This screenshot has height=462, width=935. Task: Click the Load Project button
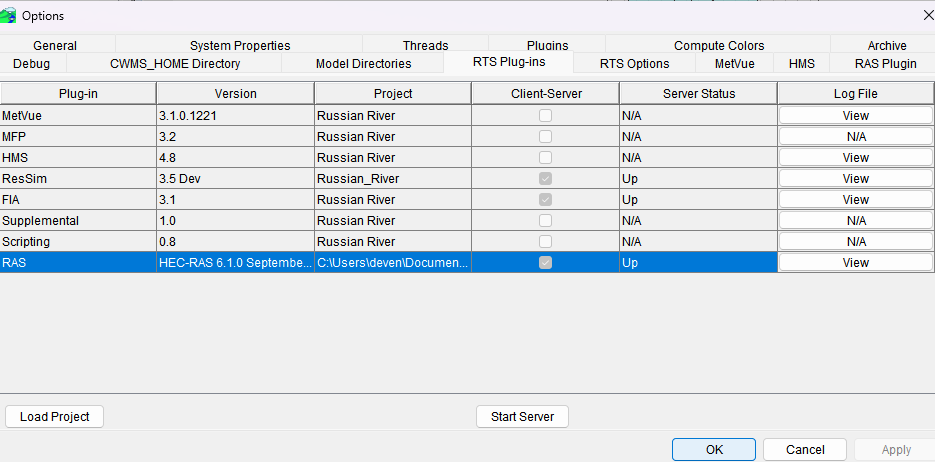click(x=54, y=417)
